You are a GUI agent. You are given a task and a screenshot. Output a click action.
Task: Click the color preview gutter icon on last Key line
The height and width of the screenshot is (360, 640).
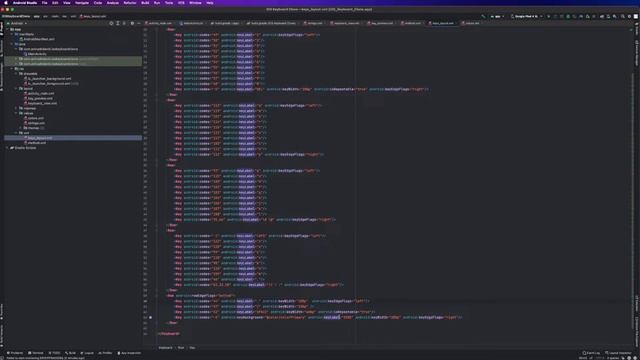tap(150, 317)
